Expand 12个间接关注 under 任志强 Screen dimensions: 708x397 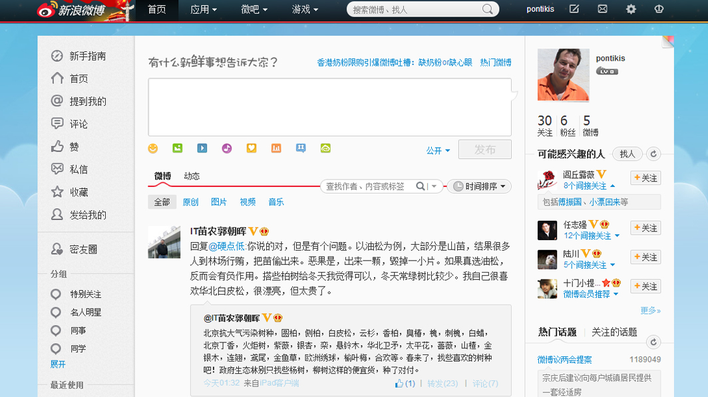pos(592,236)
